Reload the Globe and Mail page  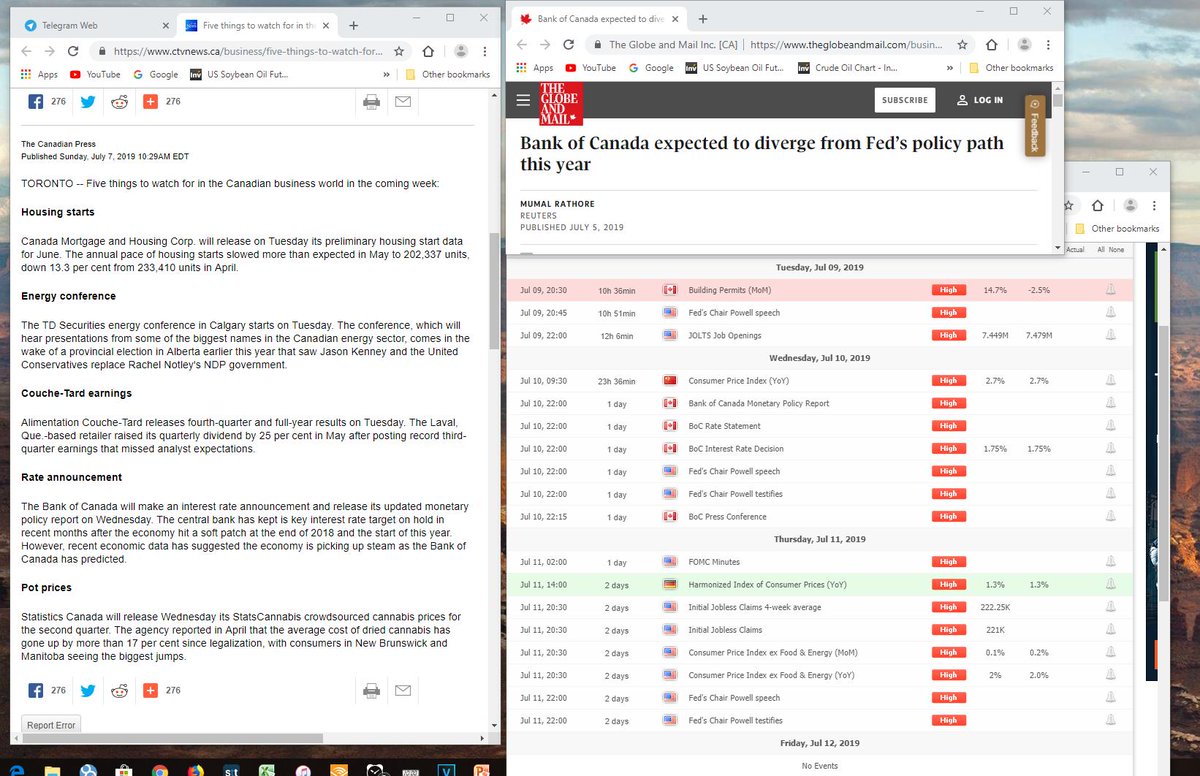tap(569, 45)
